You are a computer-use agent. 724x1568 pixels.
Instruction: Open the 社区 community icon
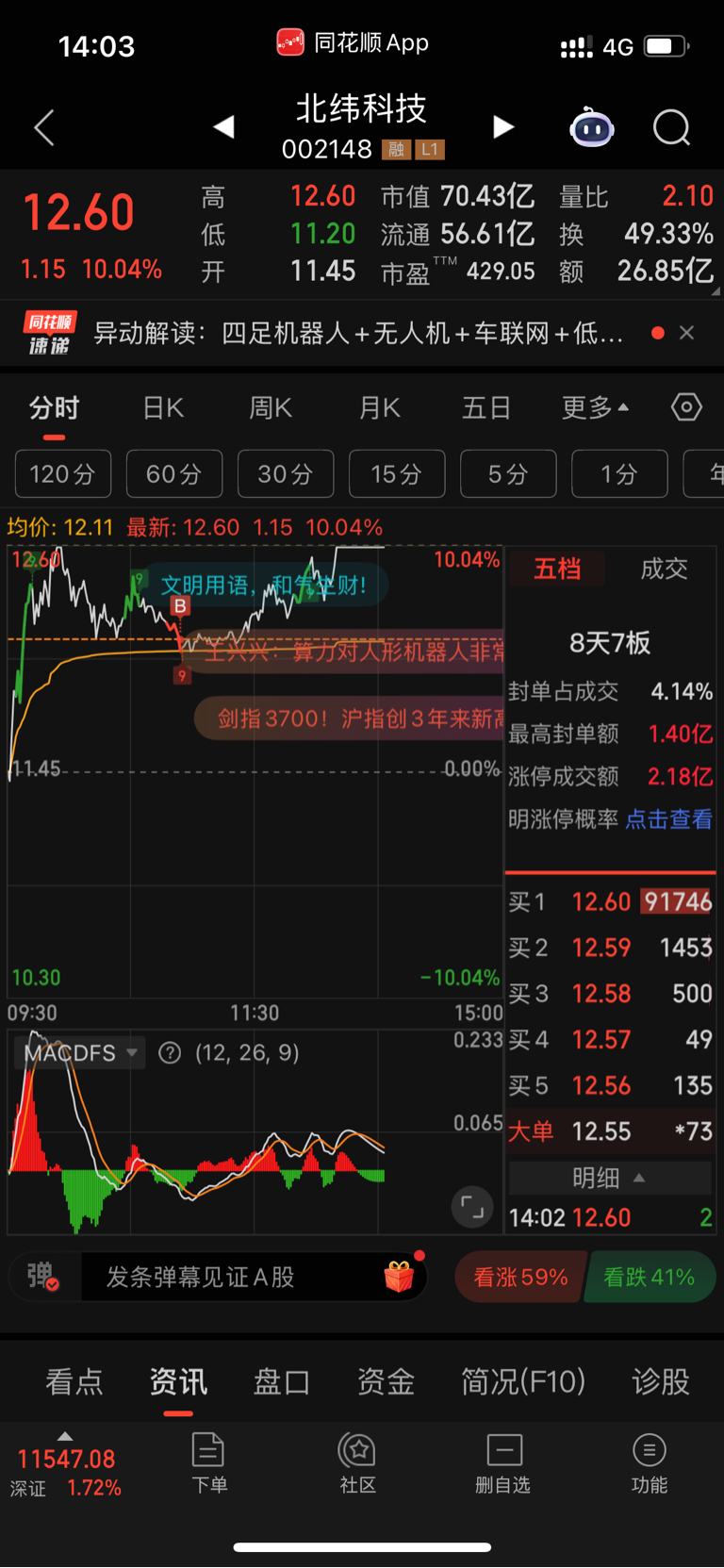[357, 1462]
